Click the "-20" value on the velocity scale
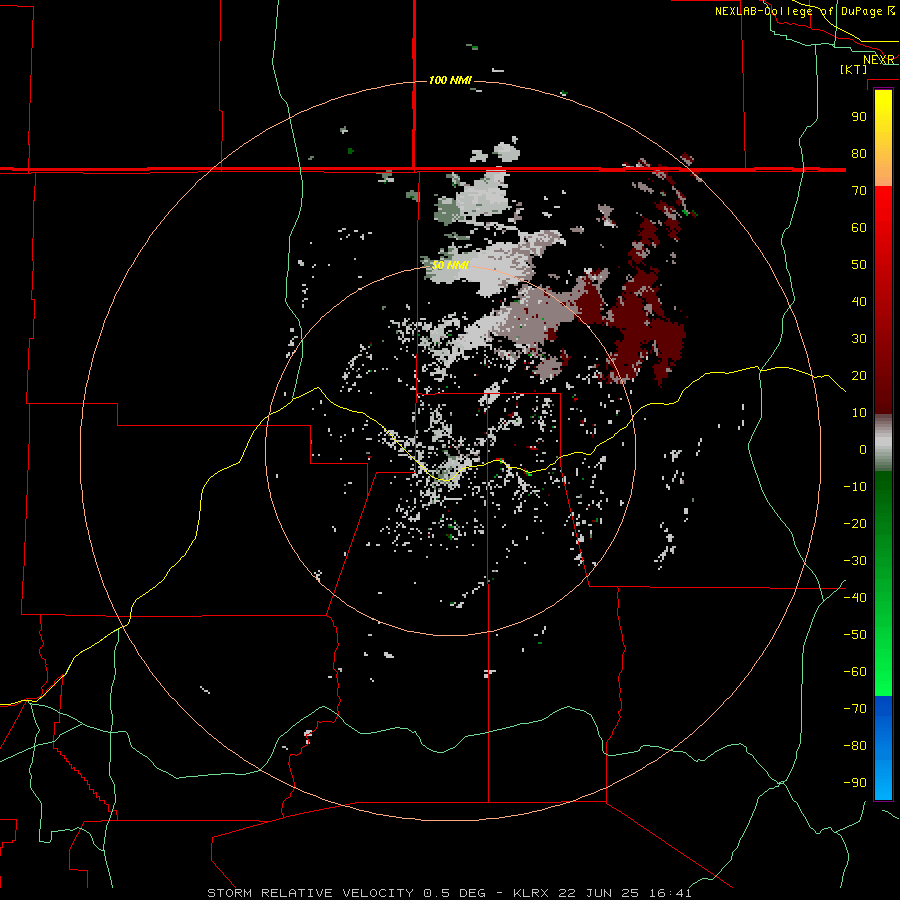Screen dimensions: 900x900 855,524
